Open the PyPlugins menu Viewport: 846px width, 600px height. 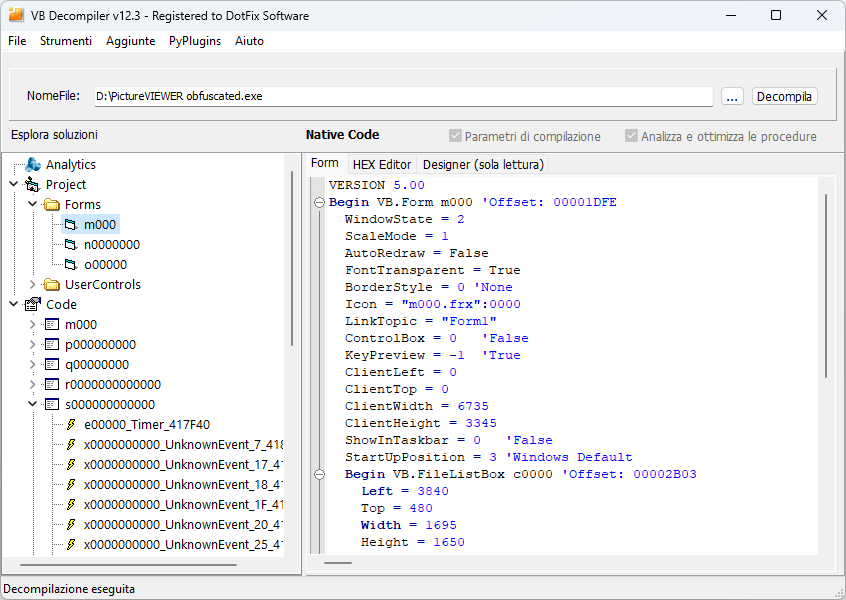point(195,41)
